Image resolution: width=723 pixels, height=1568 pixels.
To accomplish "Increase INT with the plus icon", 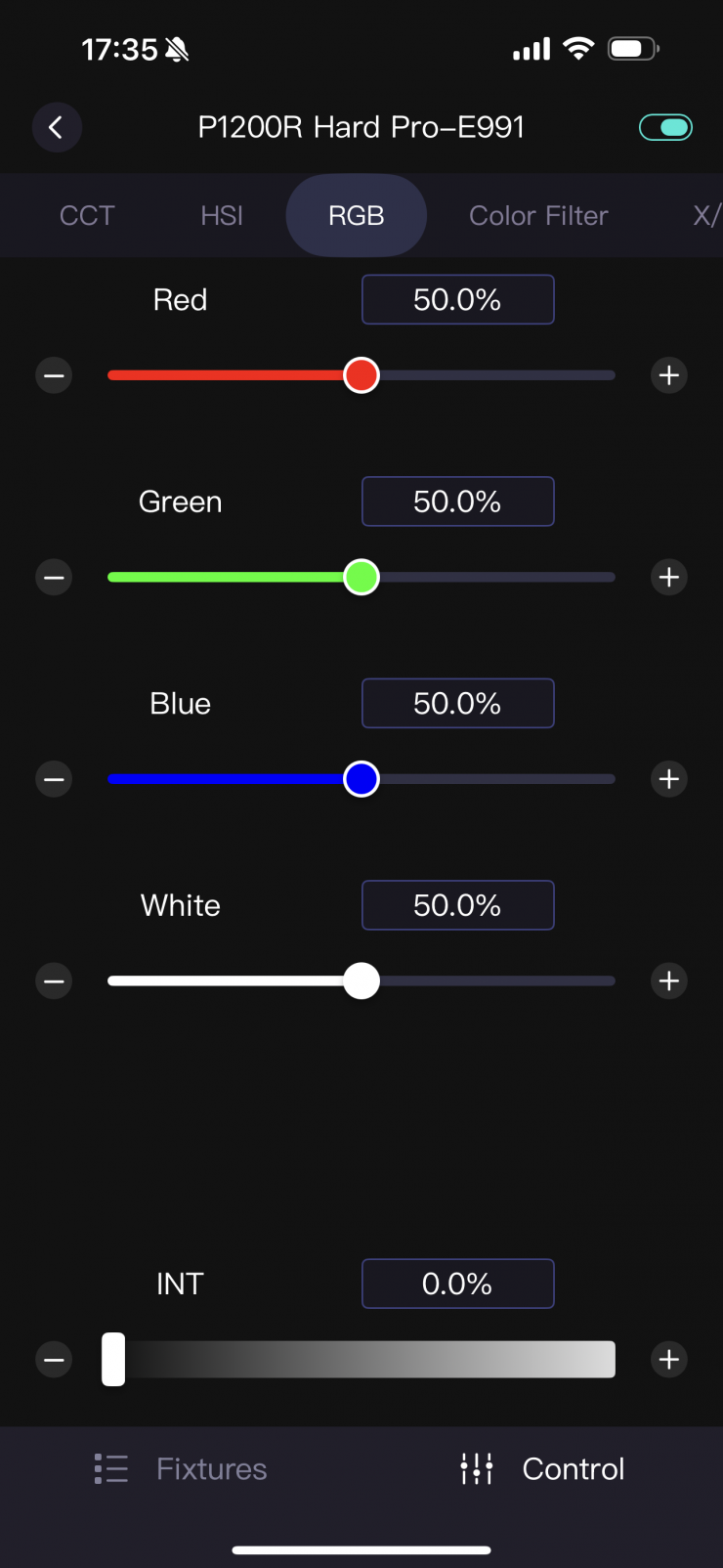I will (669, 1360).
